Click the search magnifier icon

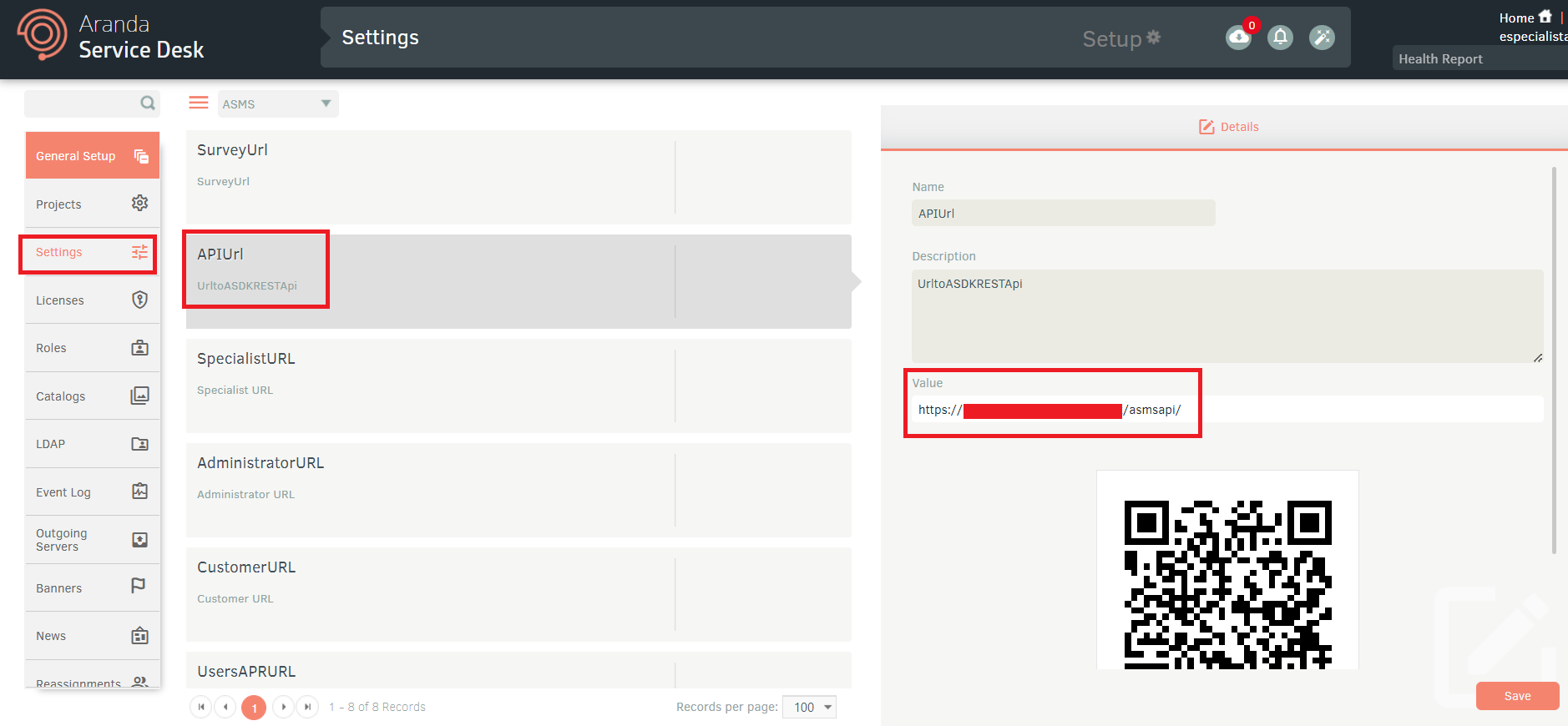coord(148,103)
